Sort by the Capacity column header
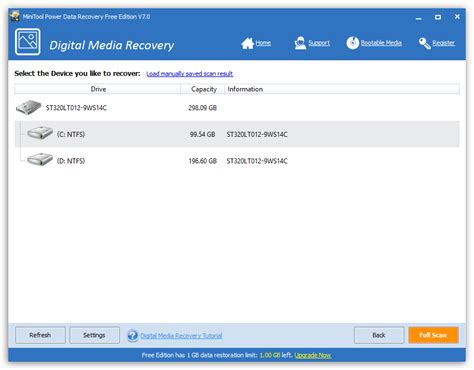Screen dimensions: 474x370 point(203,89)
